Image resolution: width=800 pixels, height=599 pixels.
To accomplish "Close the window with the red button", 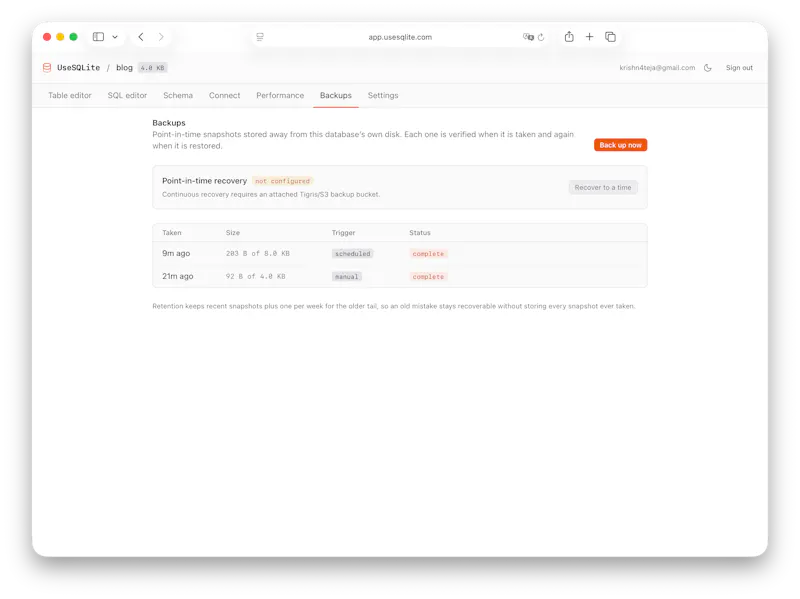I will point(47,37).
